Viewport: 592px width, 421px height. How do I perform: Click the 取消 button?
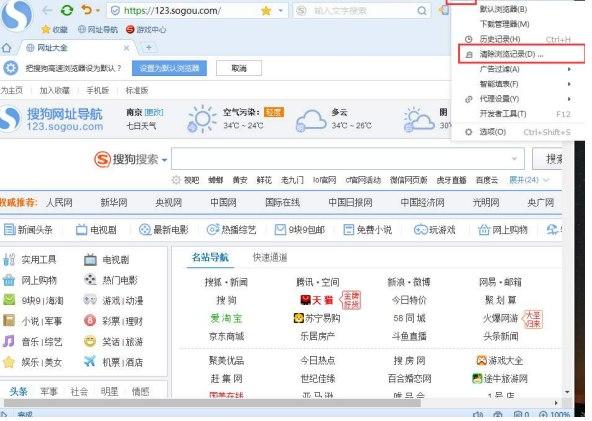239,68
